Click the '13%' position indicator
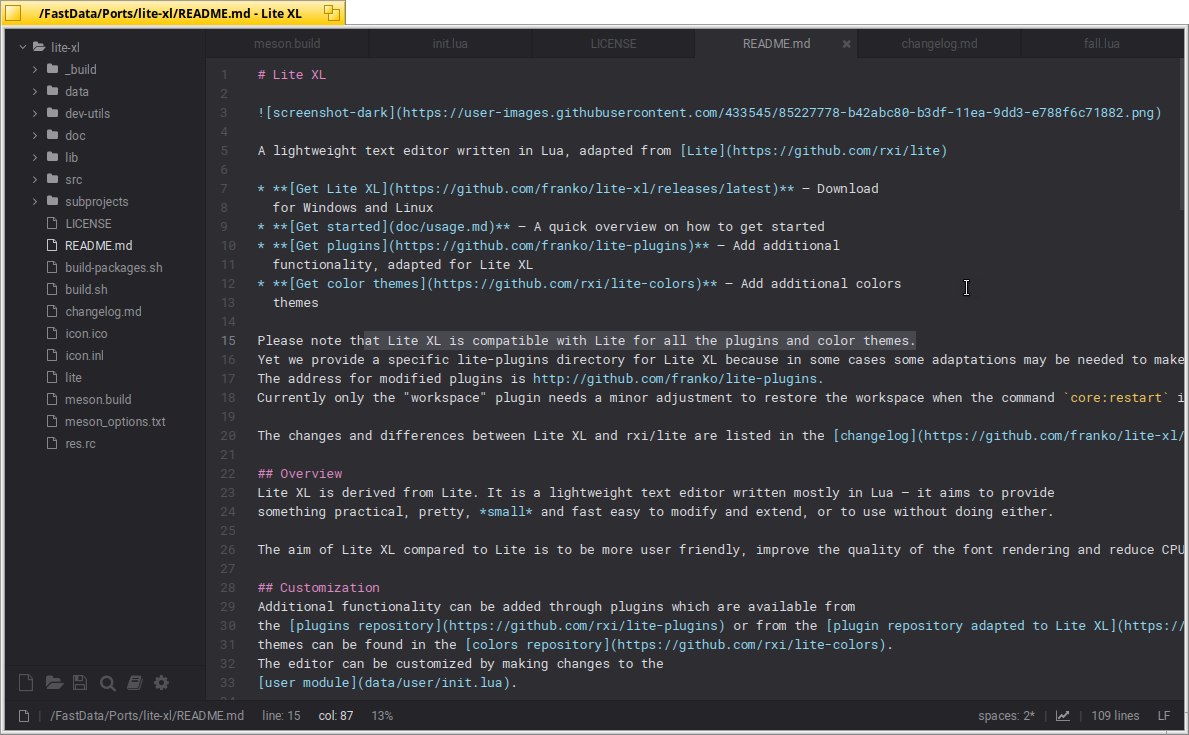 (382, 715)
